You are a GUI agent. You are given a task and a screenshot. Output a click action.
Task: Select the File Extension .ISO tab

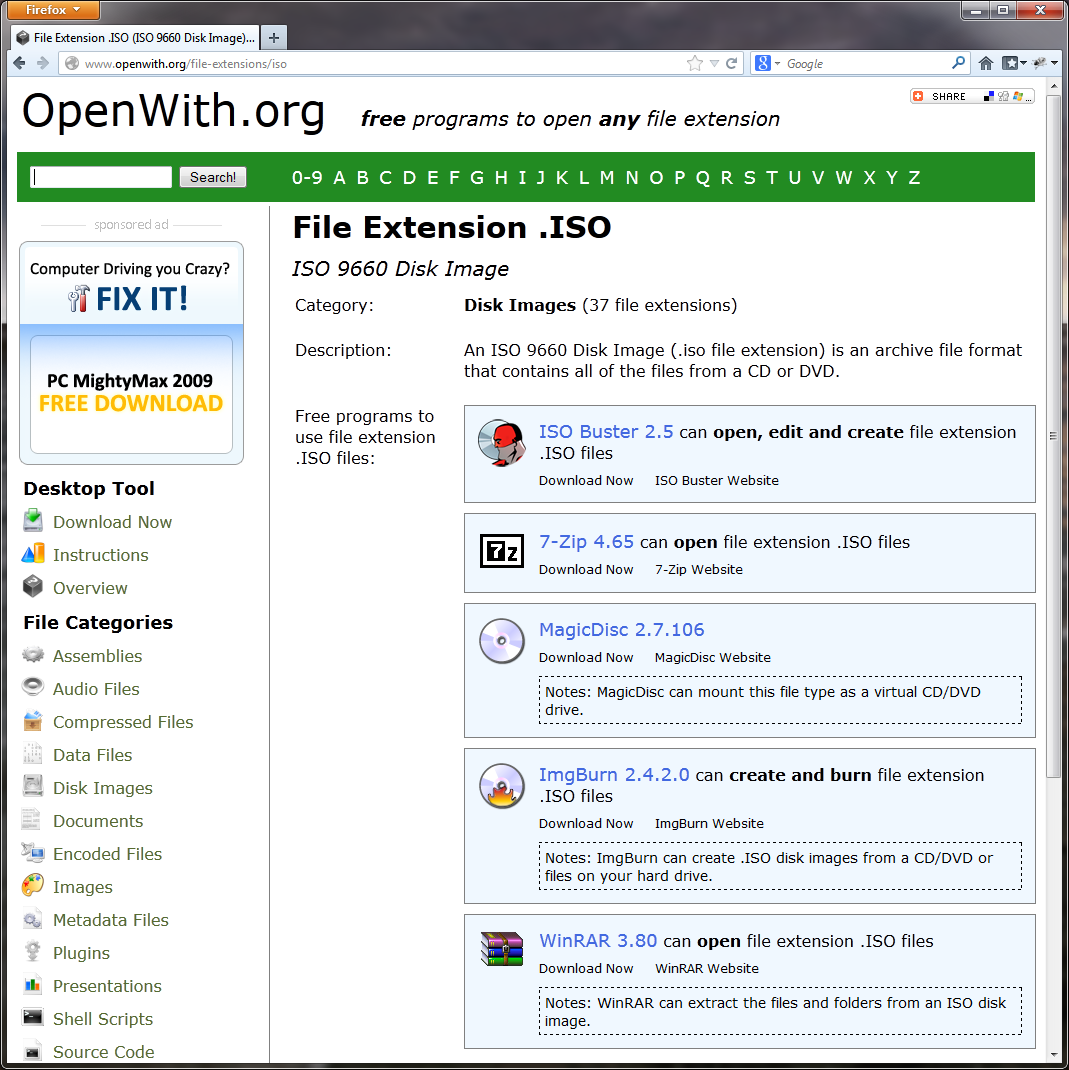tap(136, 38)
